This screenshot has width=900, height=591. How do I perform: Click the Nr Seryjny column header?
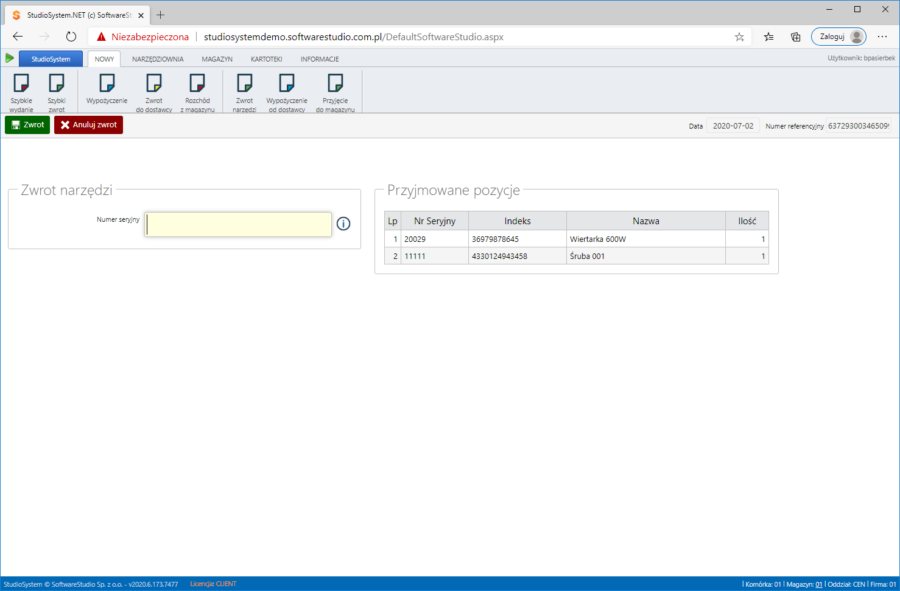[435, 221]
